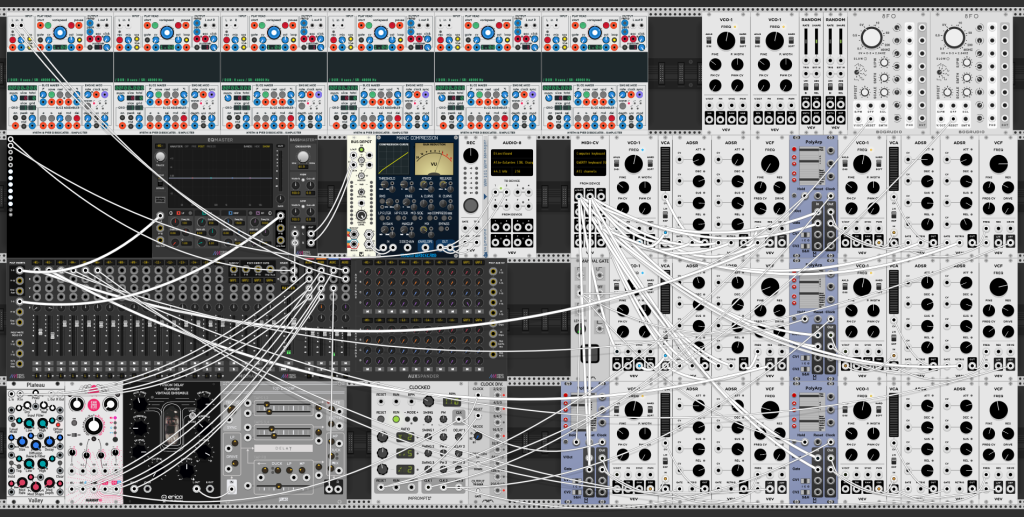
Task: Click the Manic Compression VU meter
Action: [x=434, y=159]
